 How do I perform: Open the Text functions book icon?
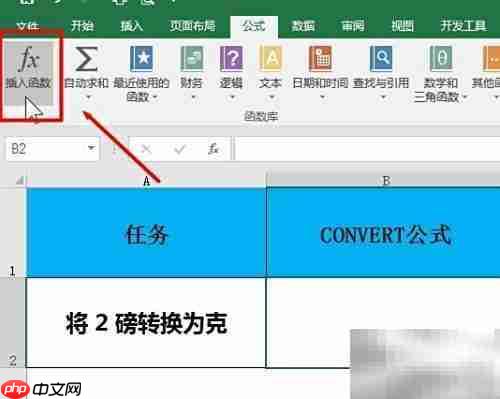pyautogui.click(x=271, y=59)
